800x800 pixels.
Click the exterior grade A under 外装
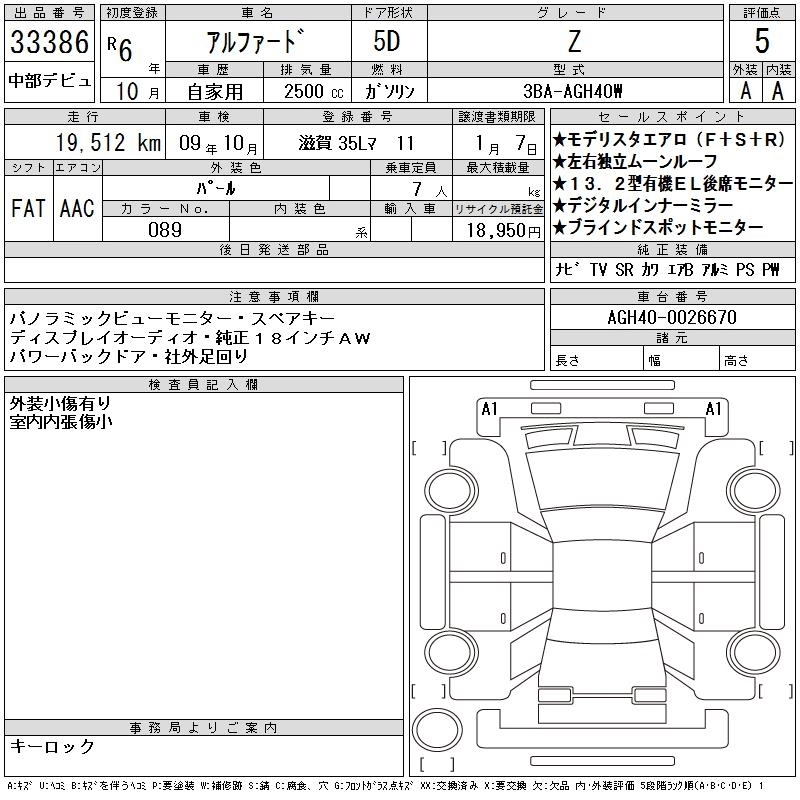(x=746, y=91)
